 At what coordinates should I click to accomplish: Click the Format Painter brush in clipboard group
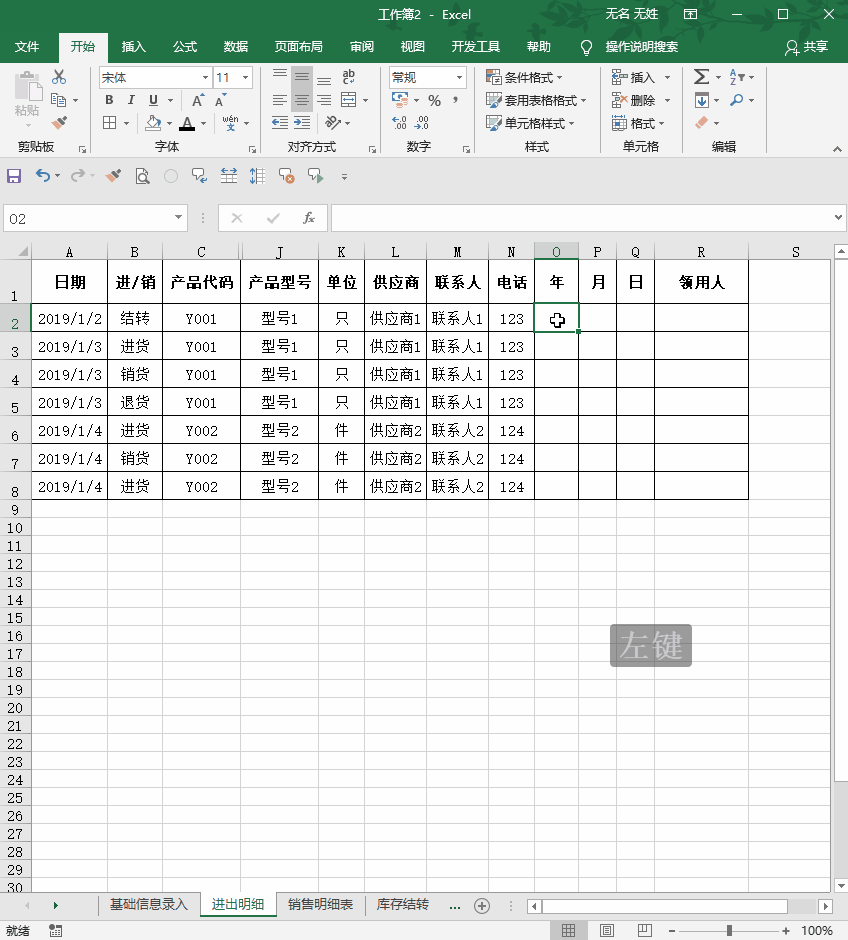[x=59, y=123]
